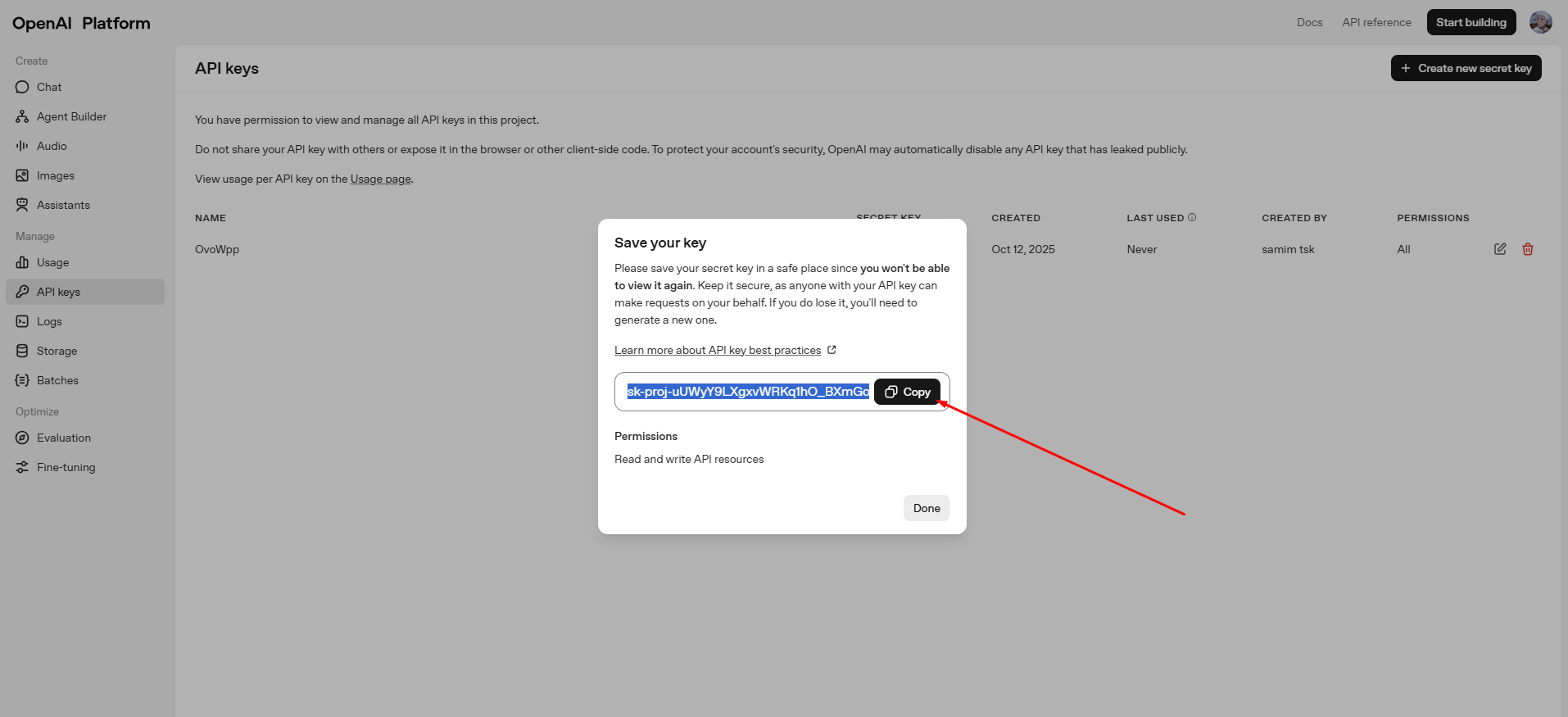Viewport: 1568px width, 717px height.
Task: Open Chat from the sidebar
Action: (49, 87)
